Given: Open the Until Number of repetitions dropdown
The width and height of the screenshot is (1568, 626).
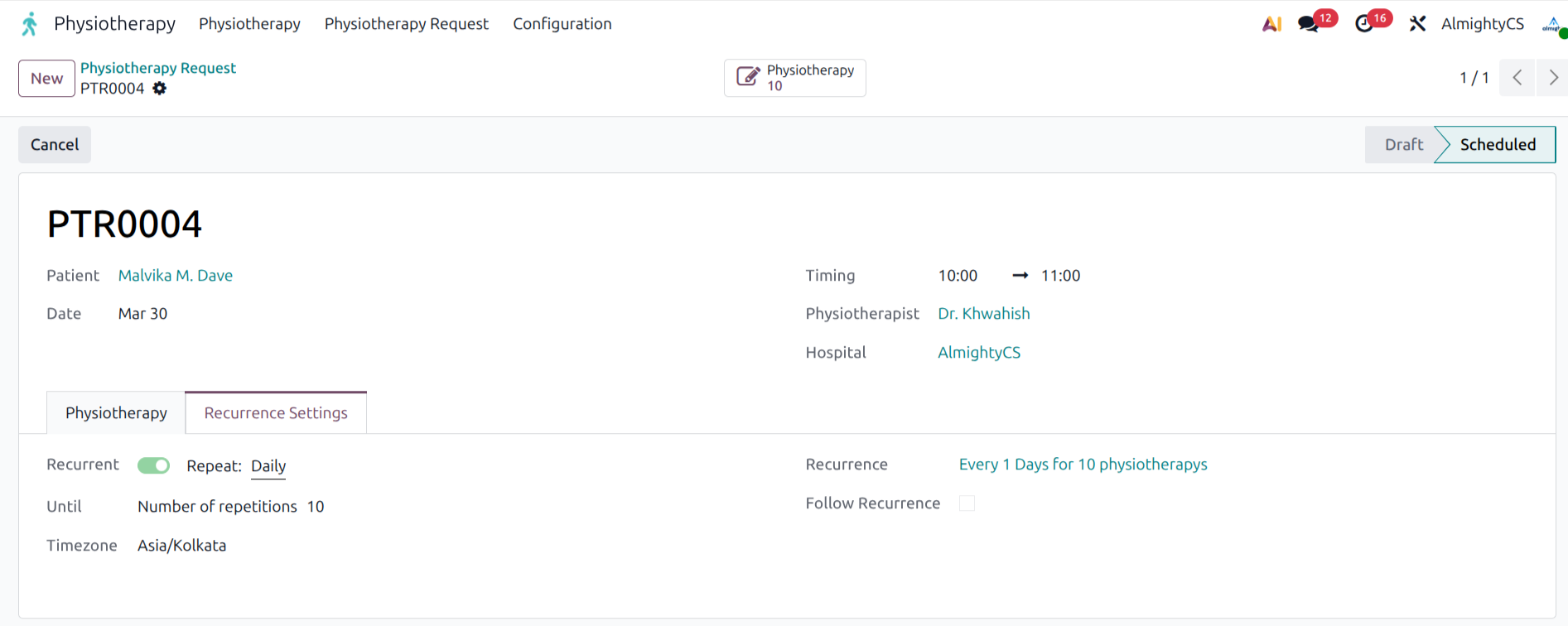Looking at the screenshot, I should click(x=217, y=507).
